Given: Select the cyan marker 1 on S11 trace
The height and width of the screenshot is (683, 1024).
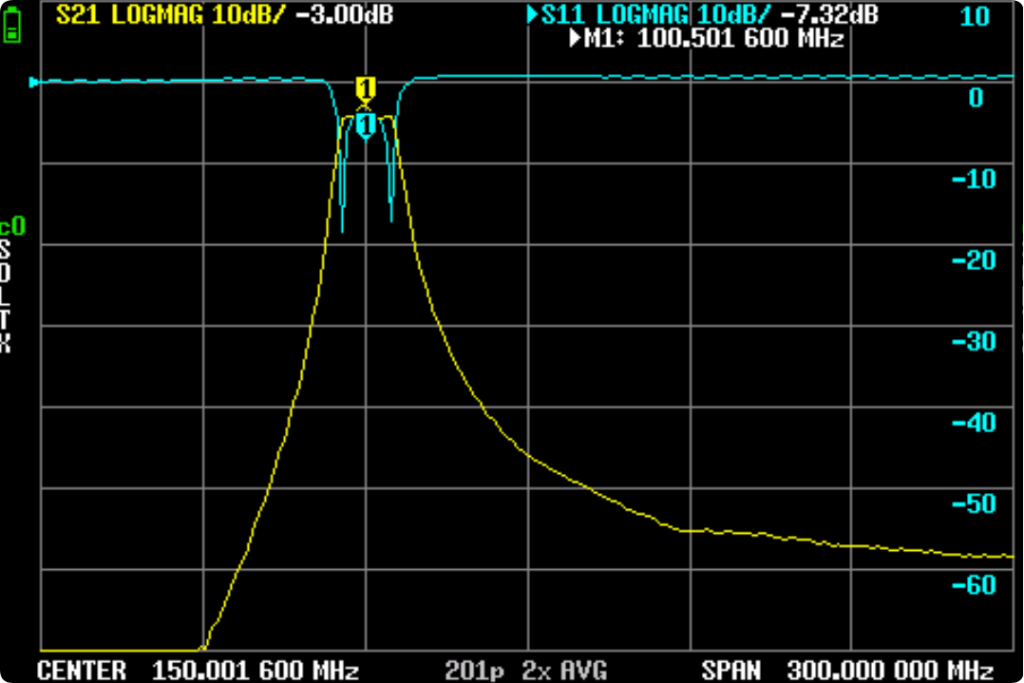Looking at the screenshot, I should point(365,125).
